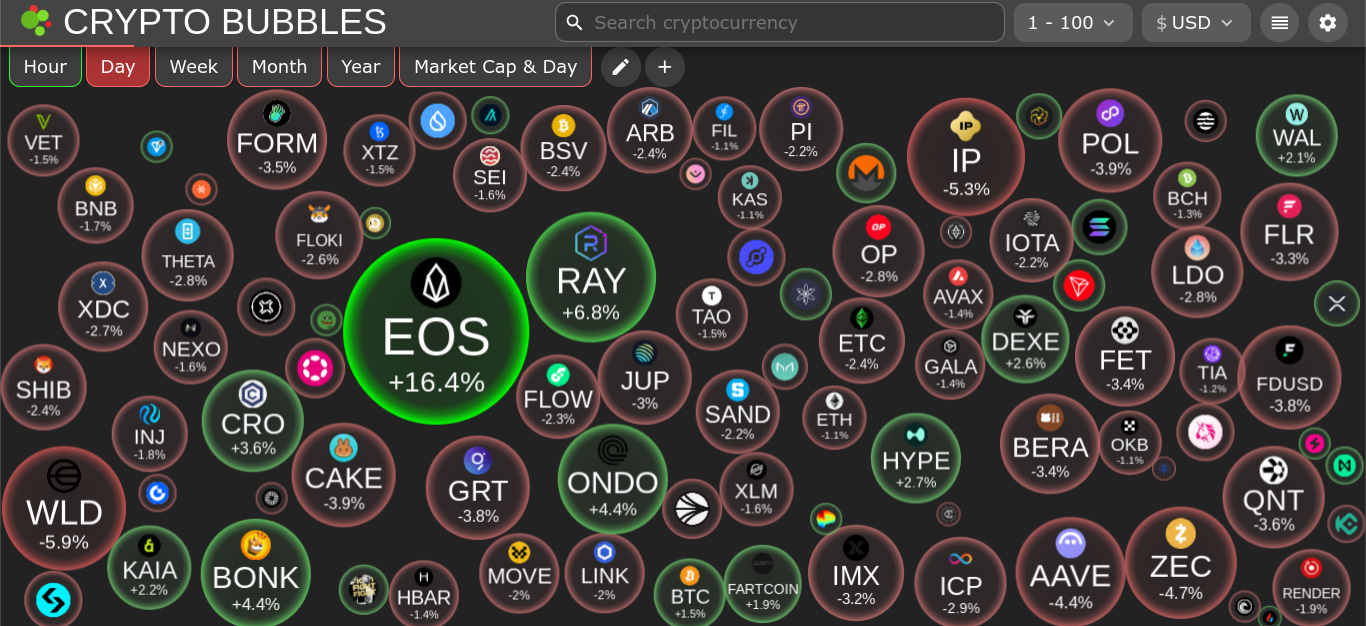Select the FARTCOIN bubble
1366x626 pixels.
coord(763,584)
